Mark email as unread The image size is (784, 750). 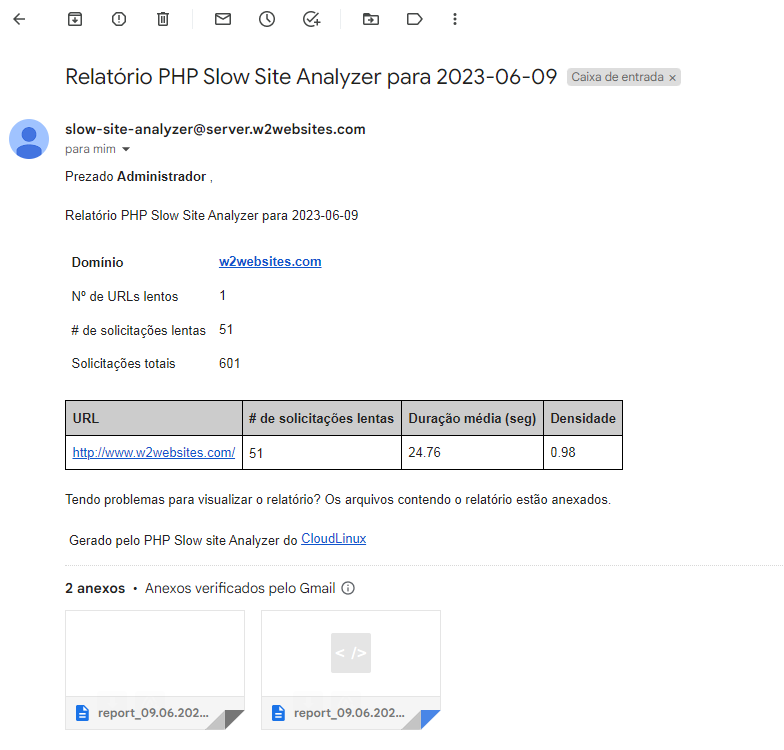(x=223, y=20)
